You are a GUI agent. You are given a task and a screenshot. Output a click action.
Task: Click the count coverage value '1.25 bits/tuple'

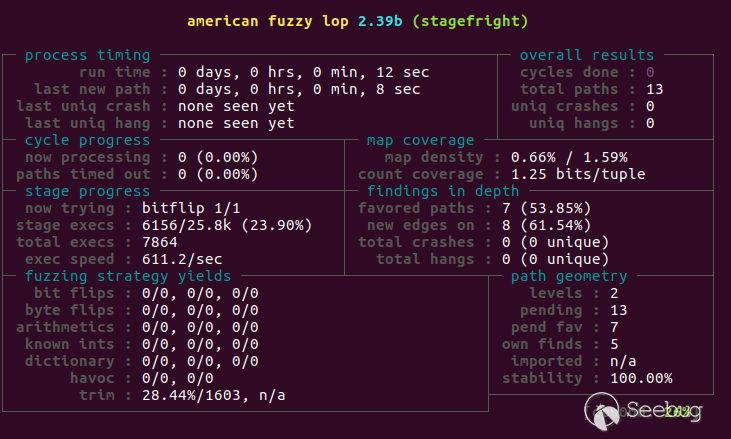pos(578,174)
